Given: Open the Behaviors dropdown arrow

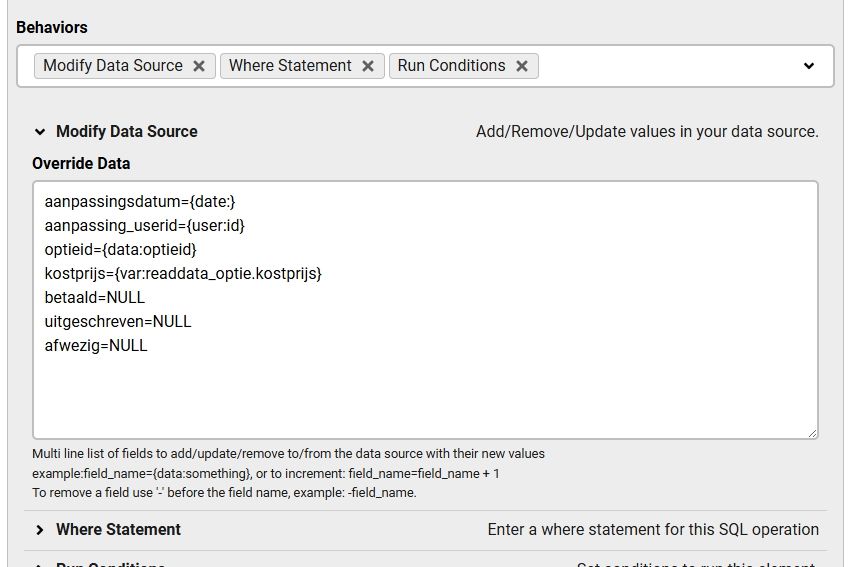Looking at the screenshot, I should (x=809, y=66).
